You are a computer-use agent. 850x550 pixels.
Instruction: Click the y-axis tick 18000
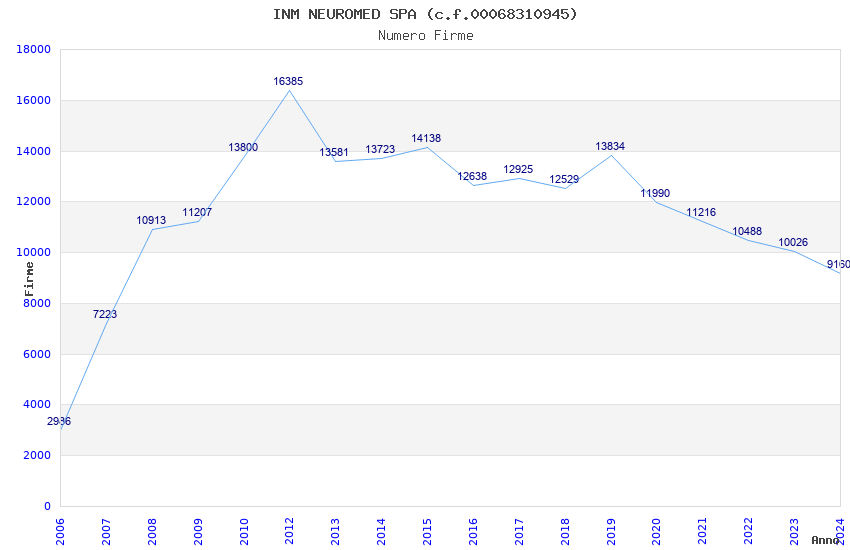(34, 49)
